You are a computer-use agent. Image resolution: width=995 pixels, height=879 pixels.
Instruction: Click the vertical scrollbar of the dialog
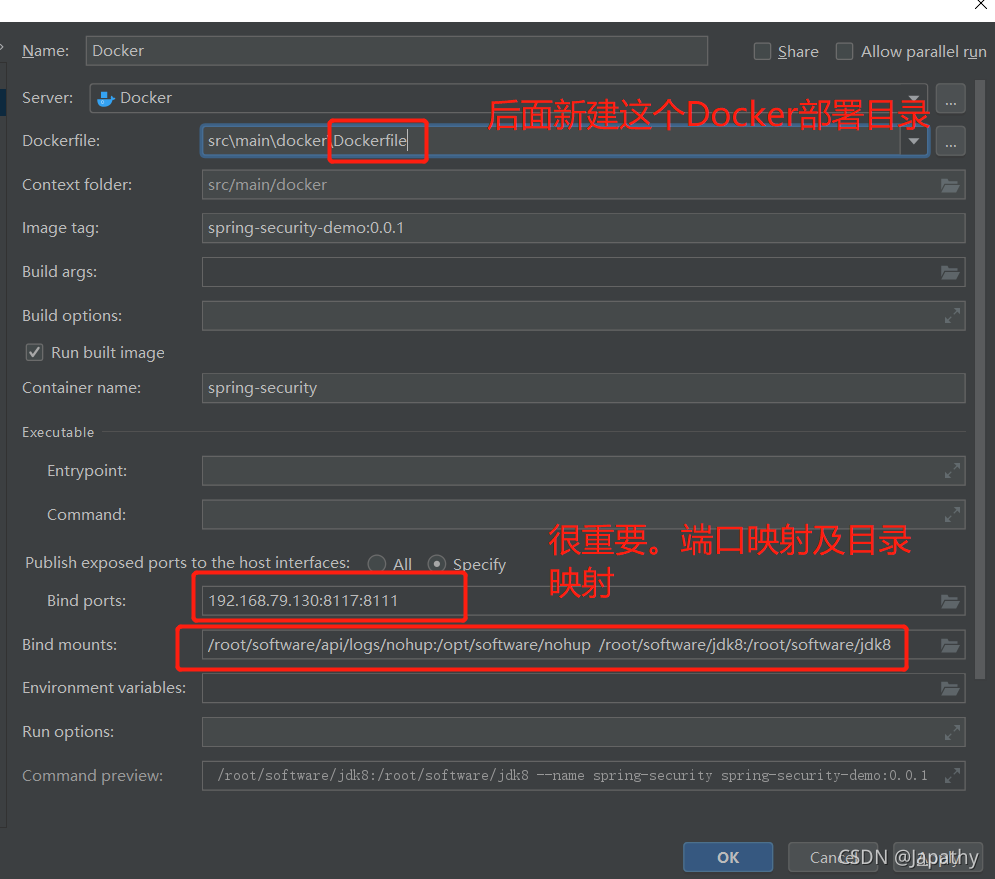(x=980, y=381)
